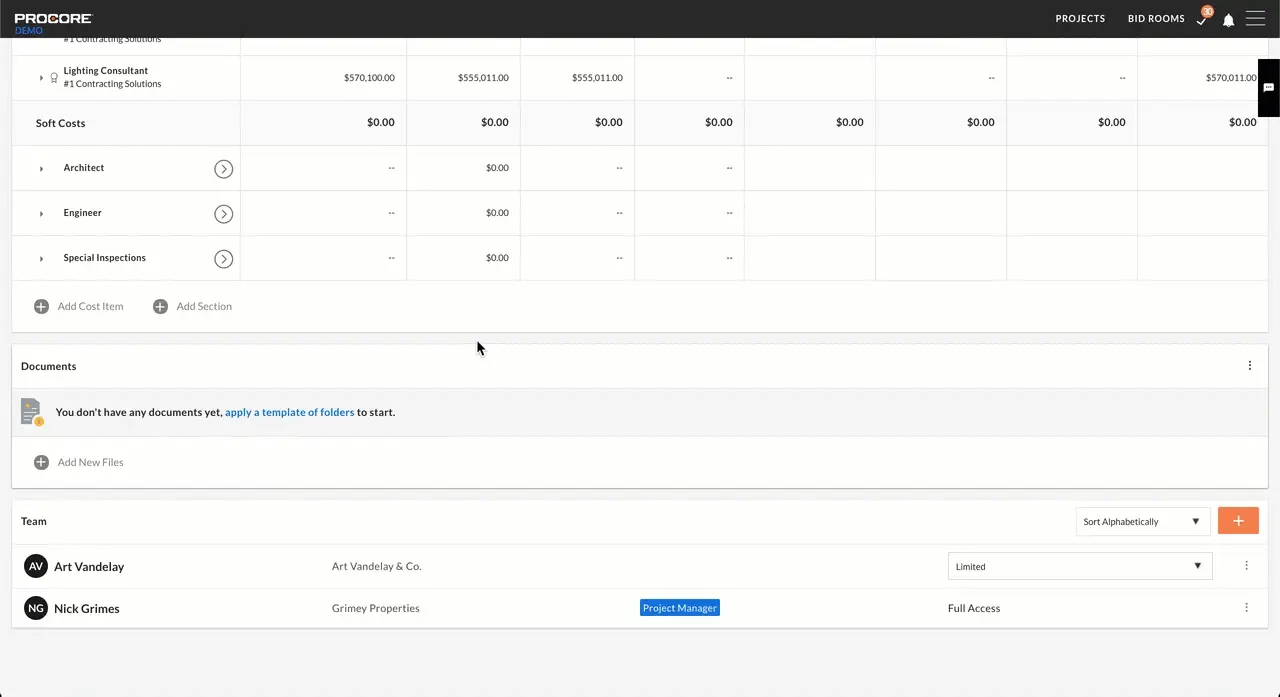
Task: Click the Architect label
Action: [84, 168]
